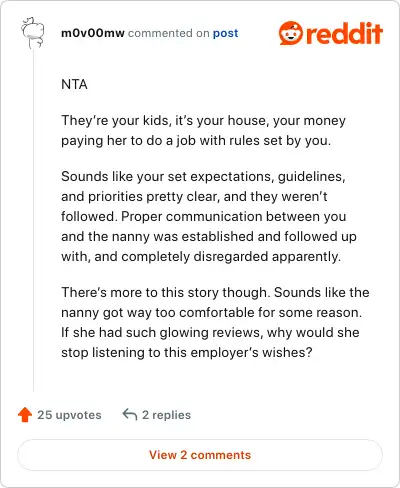Click the reply arrow icon

pos(130,414)
